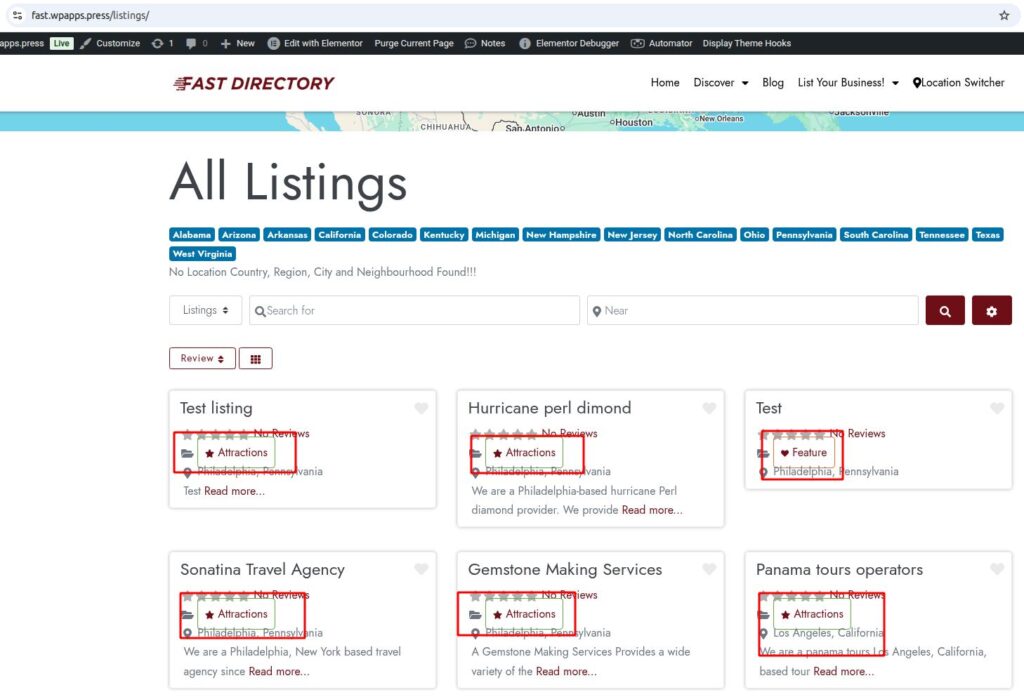
Task: Bookmark the page with star icon
Action: pos(1004,16)
